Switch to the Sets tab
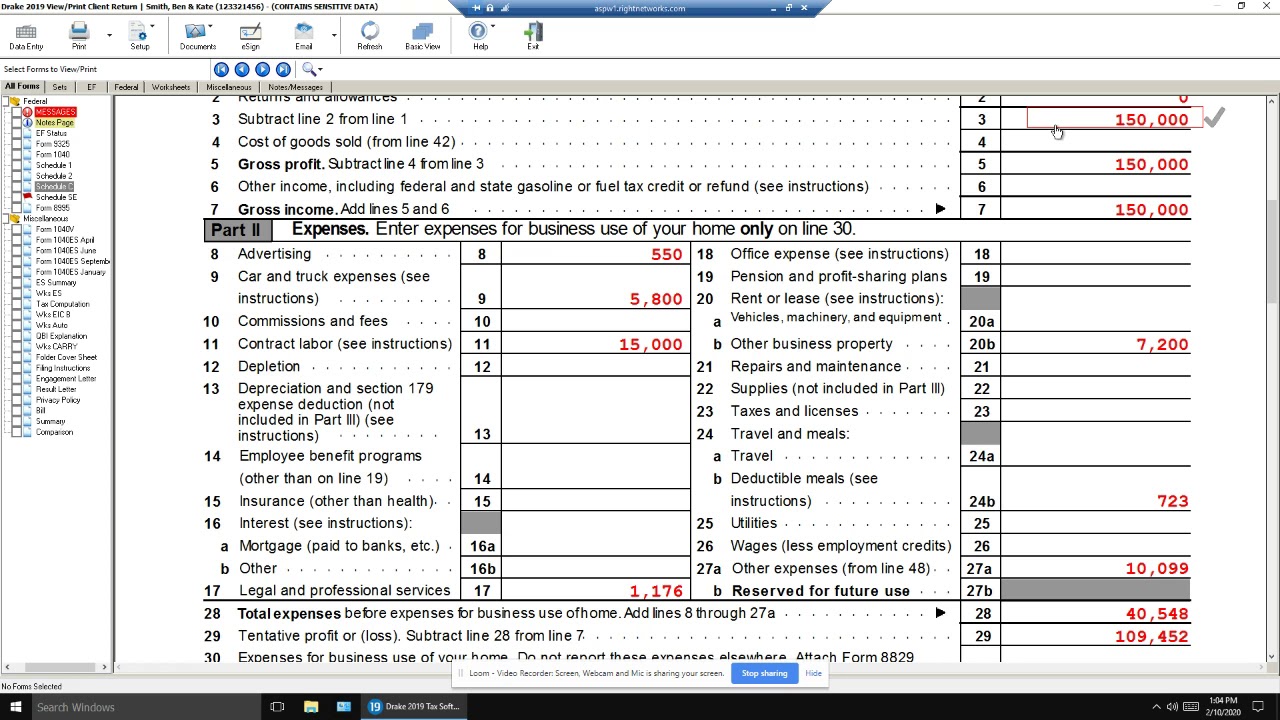Image resolution: width=1280 pixels, height=720 pixels. pos(60,88)
